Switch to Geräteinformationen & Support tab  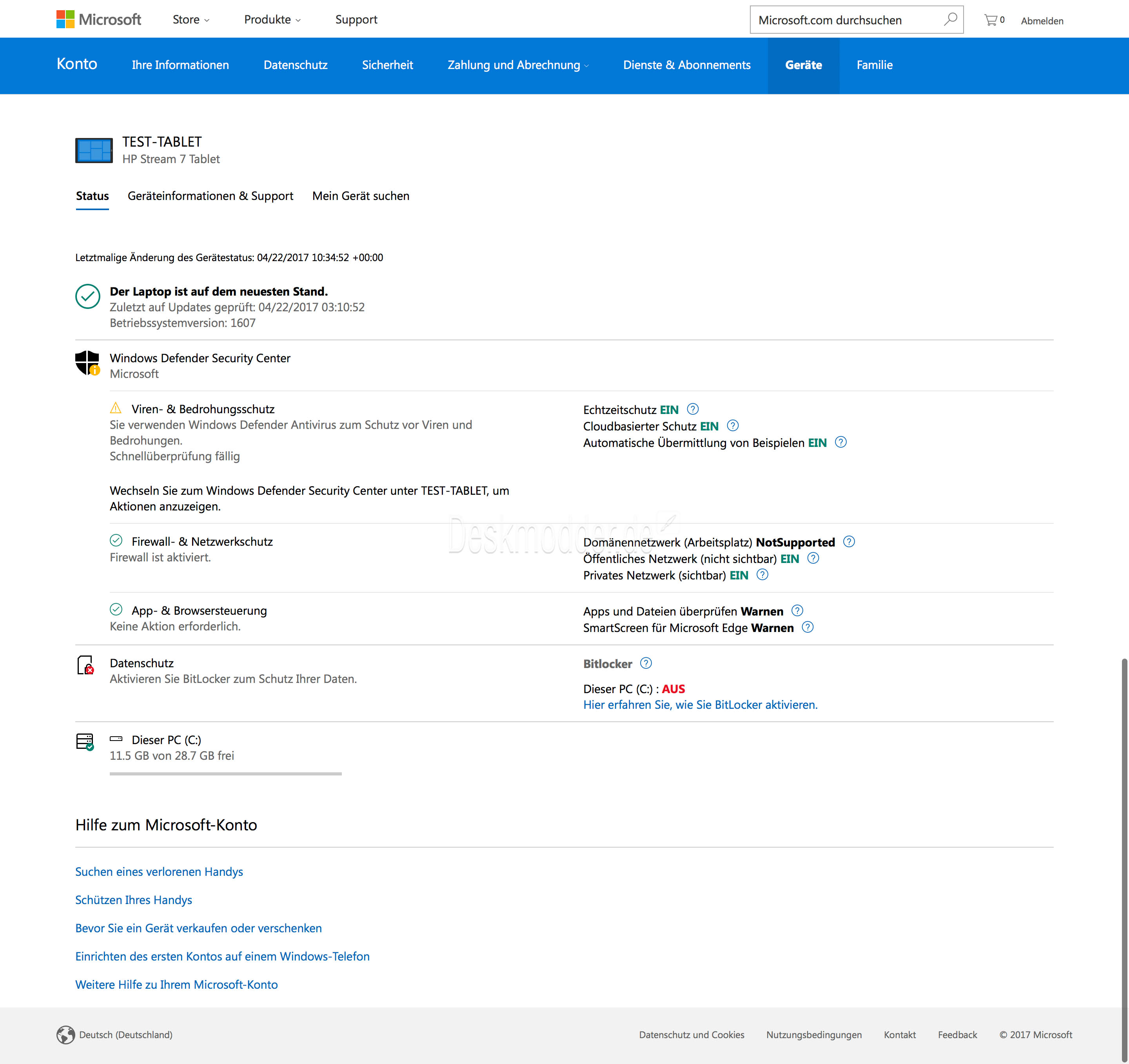tap(211, 196)
